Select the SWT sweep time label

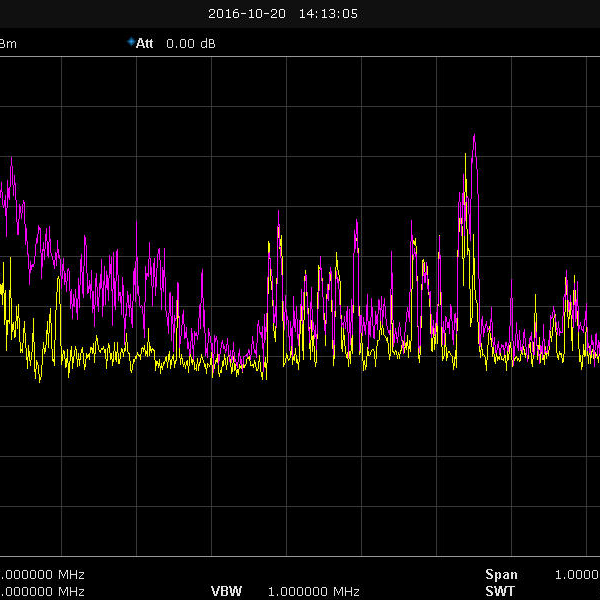coord(499,591)
